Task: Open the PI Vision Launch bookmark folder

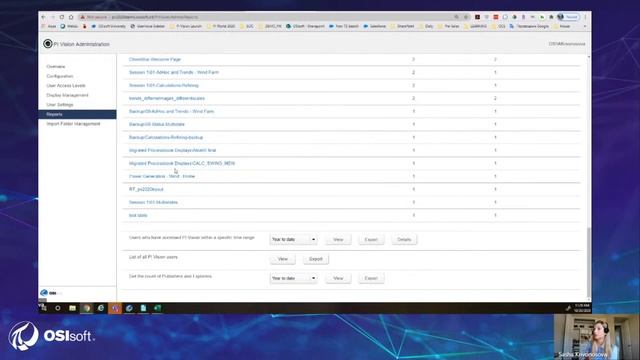Action: coord(186,26)
